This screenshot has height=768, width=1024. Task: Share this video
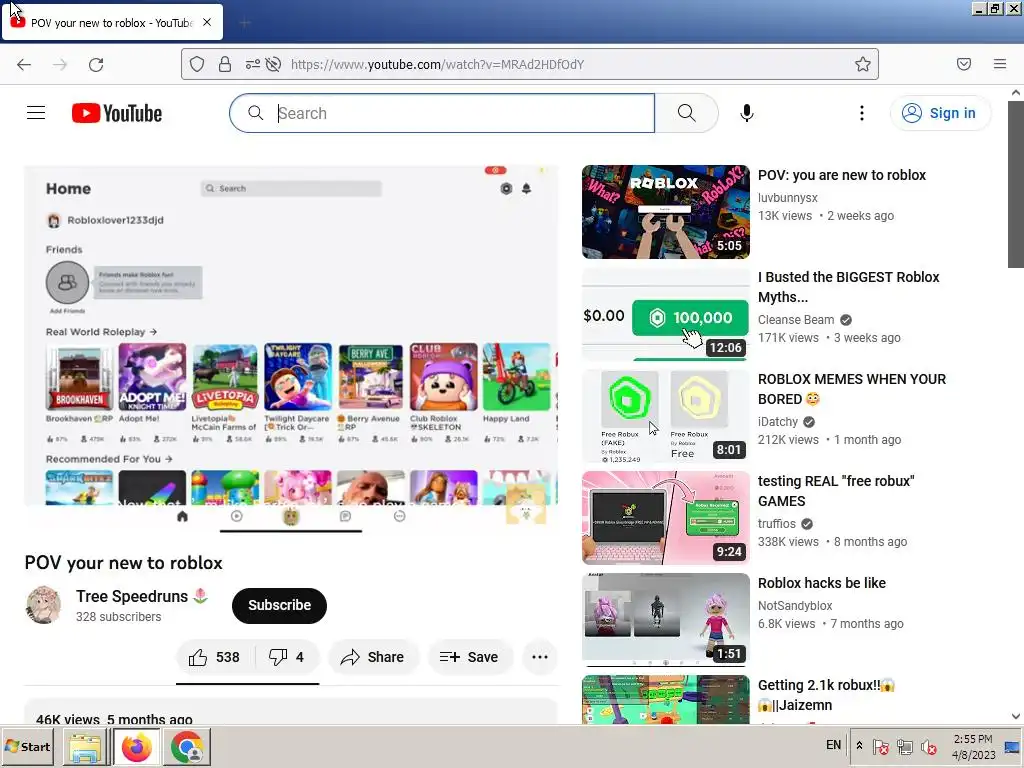372,657
